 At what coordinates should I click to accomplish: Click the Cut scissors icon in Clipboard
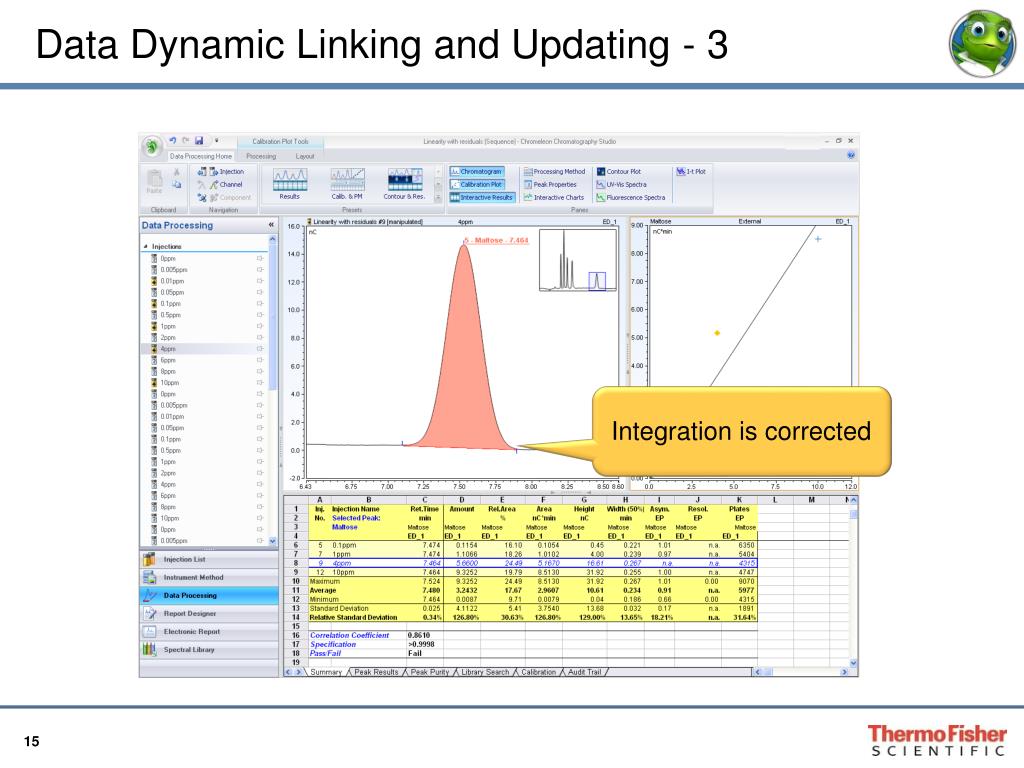click(176, 172)
